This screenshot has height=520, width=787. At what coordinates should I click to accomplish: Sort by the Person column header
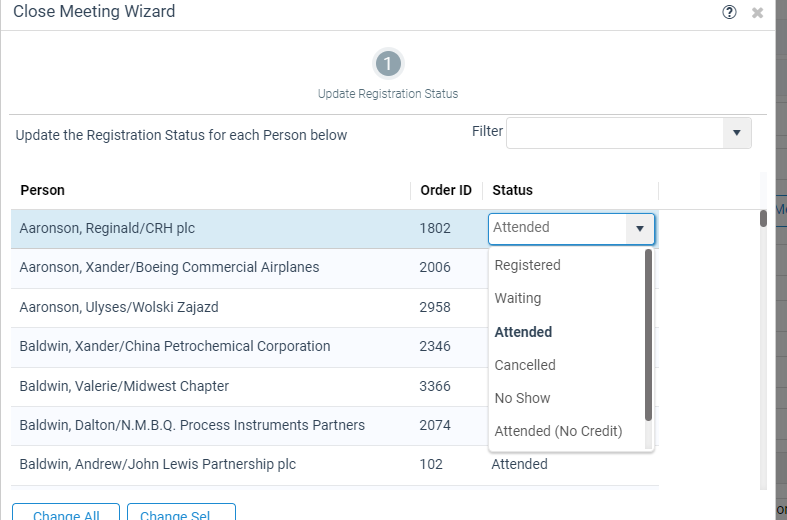click(210, 190)
